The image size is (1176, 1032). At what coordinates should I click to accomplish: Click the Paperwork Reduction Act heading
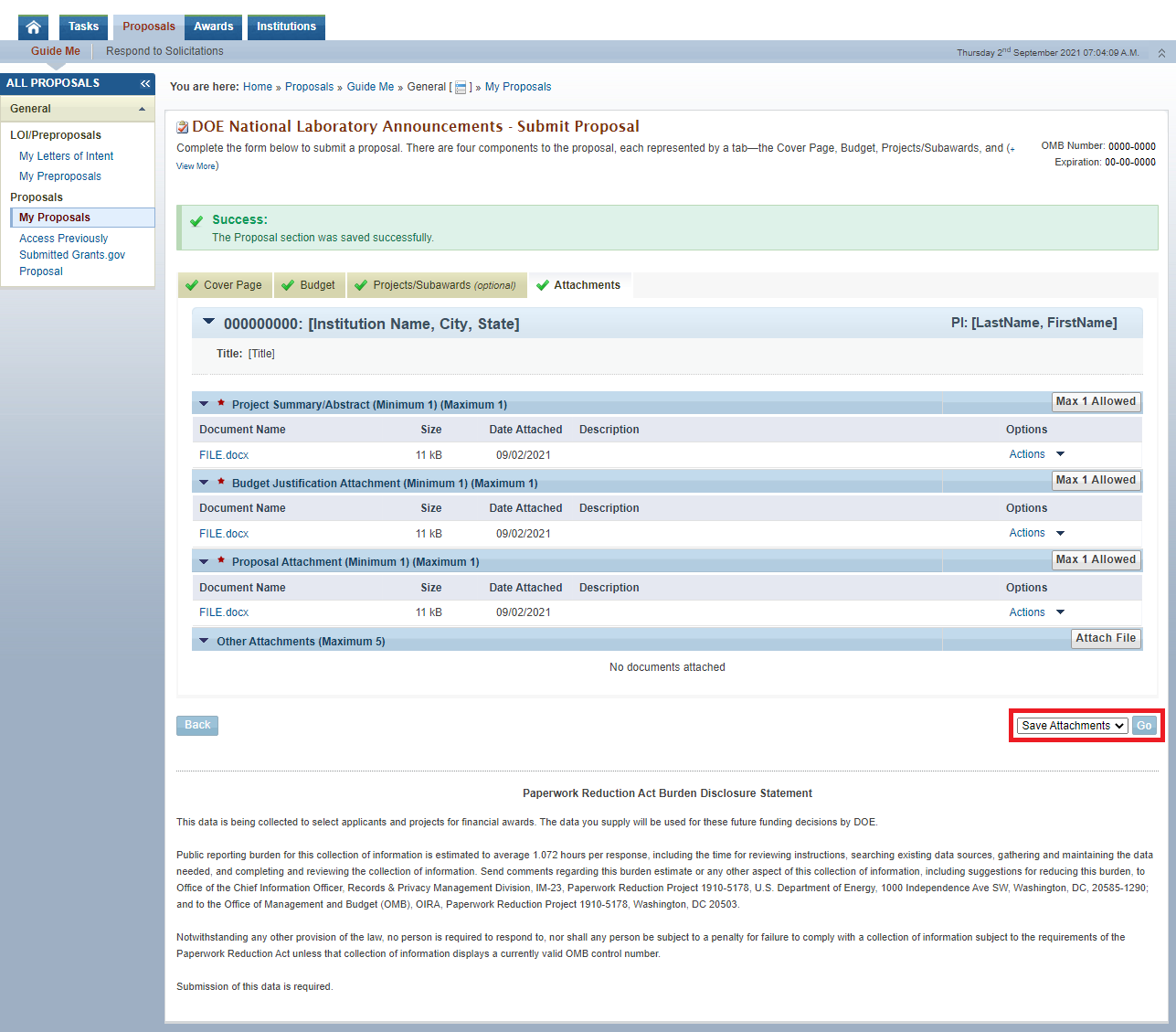(x=667, y=793)
